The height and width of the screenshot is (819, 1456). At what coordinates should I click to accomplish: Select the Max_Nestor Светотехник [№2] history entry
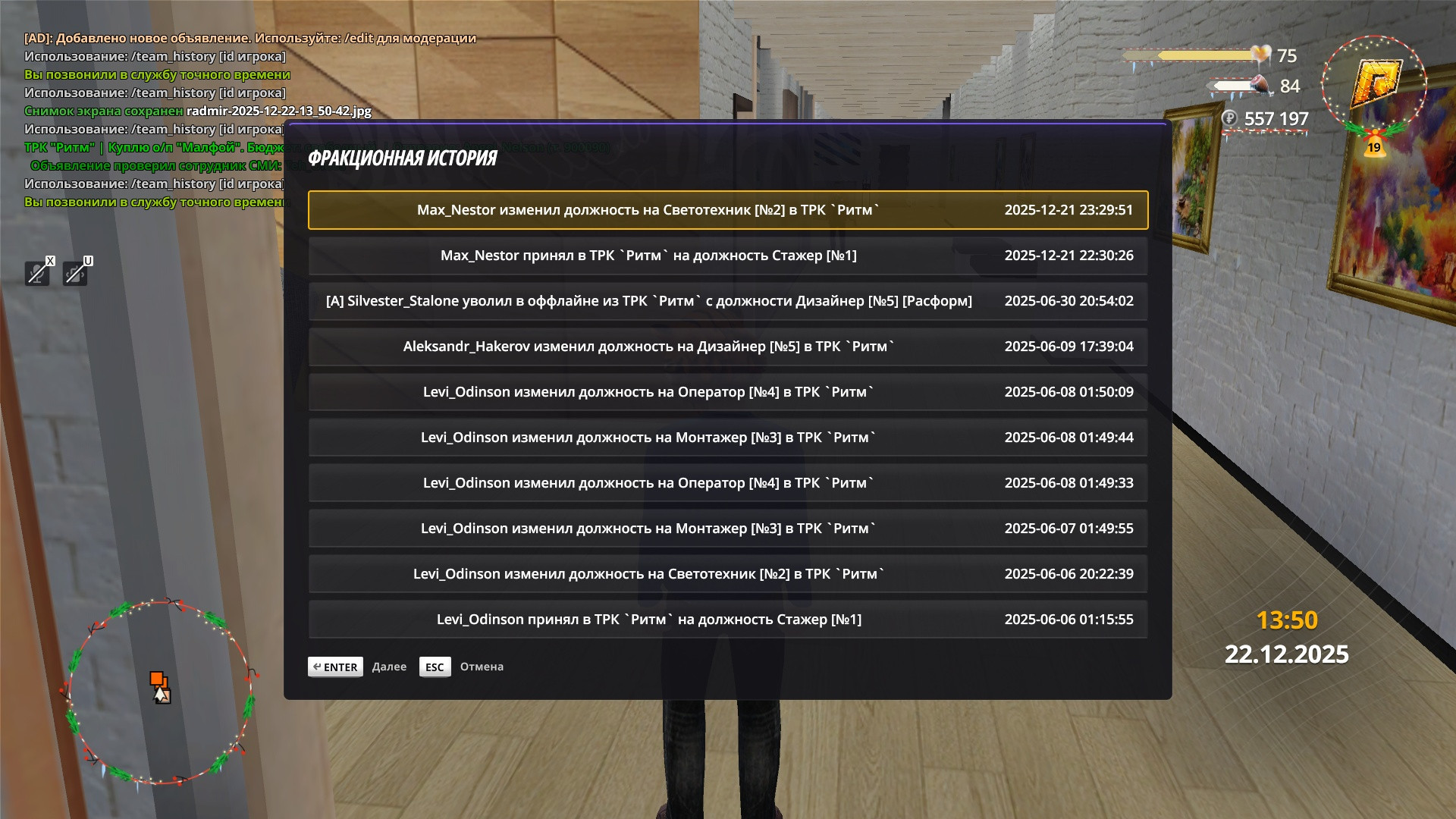(727, 210)
